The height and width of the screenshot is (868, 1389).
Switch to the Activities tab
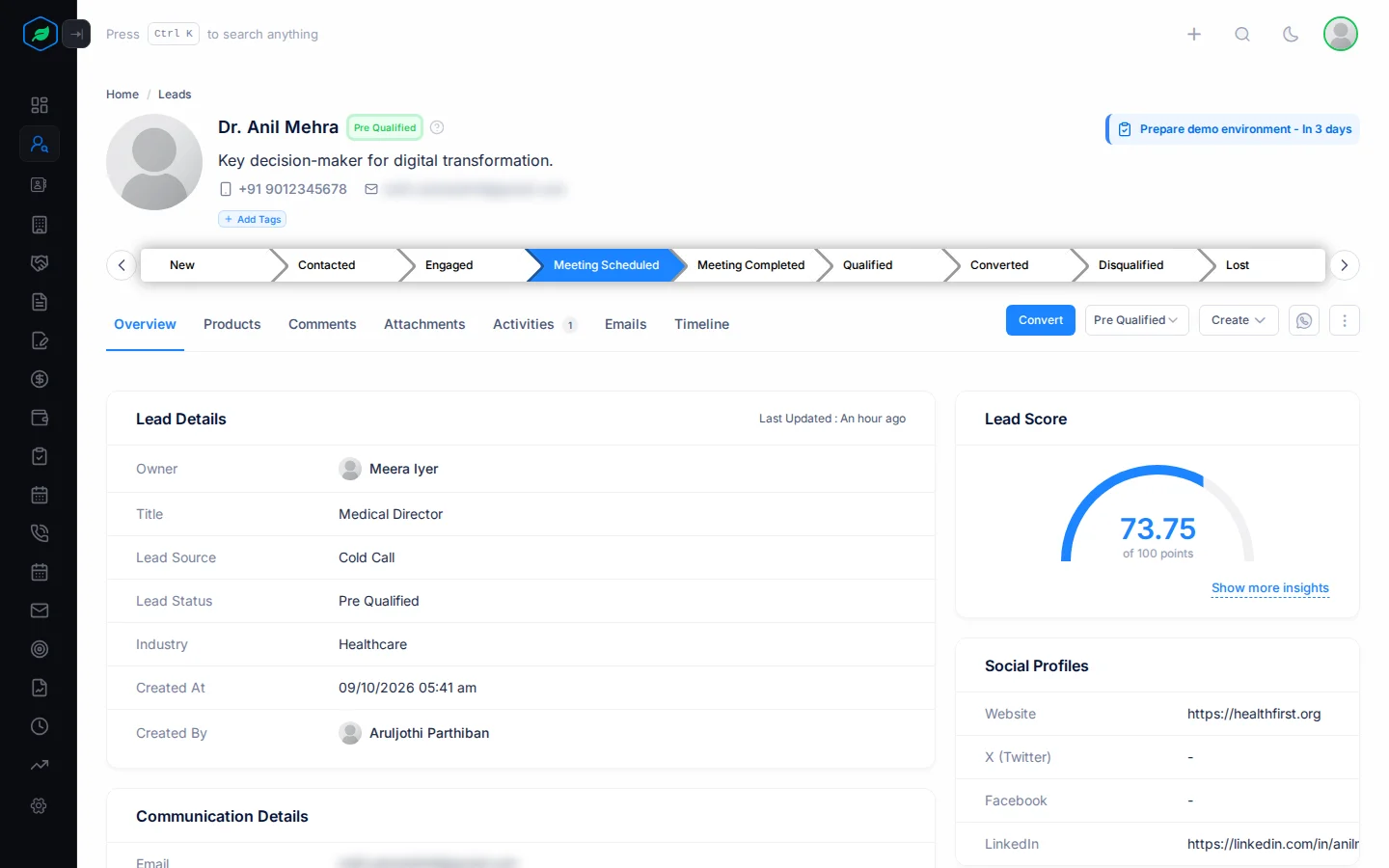(x=534, y=324)
